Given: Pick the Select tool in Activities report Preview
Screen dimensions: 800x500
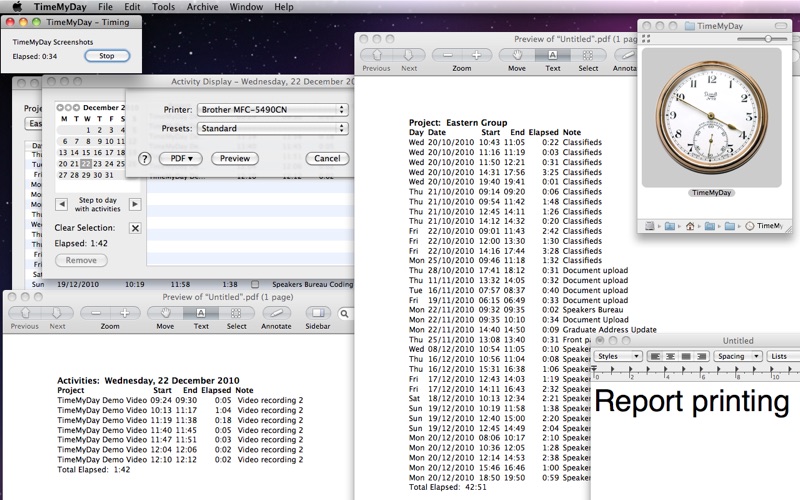Looking at the screenshot, I should click(x=236, y=313).
